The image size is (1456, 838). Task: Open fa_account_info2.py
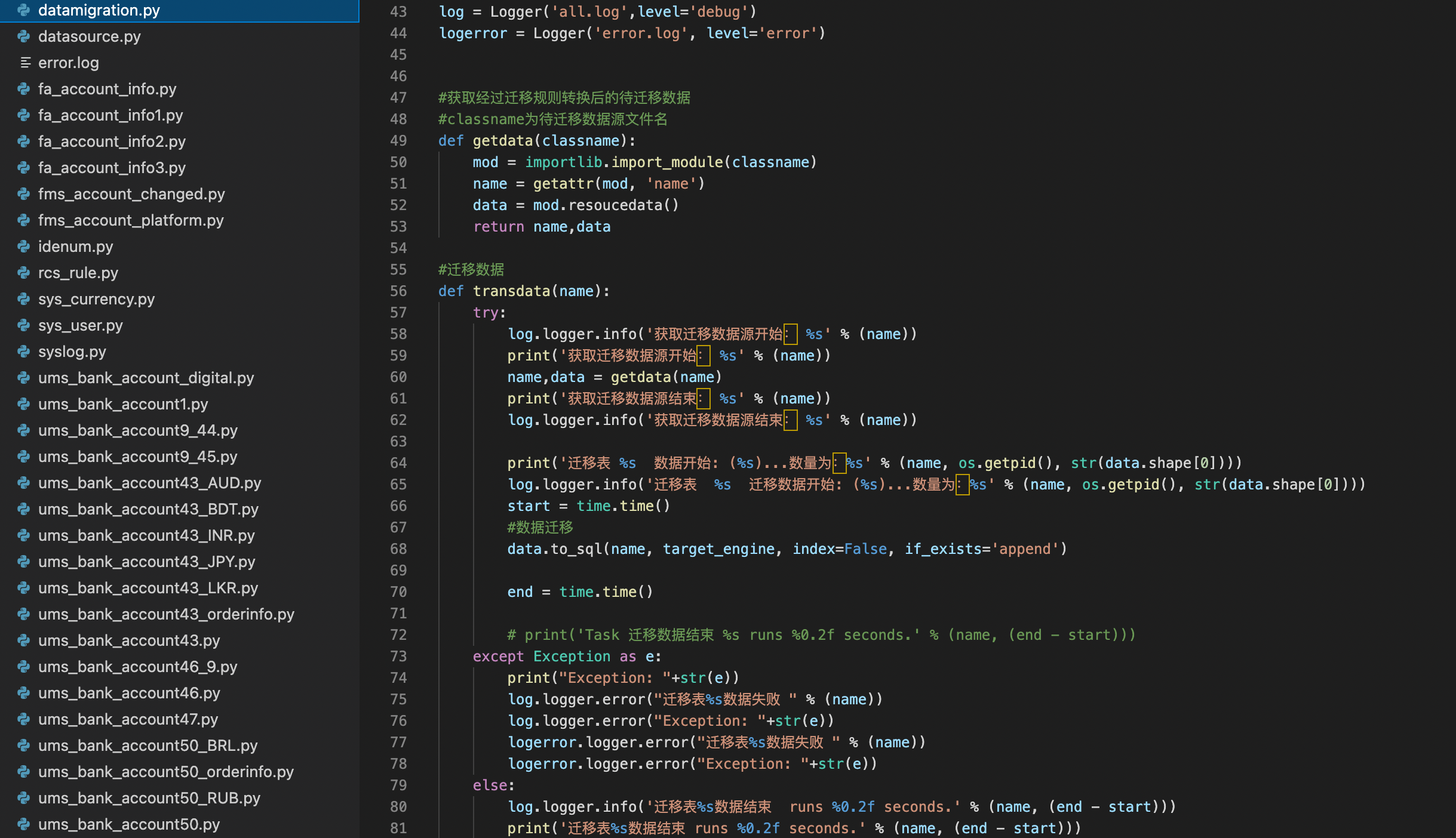[179, 141]
